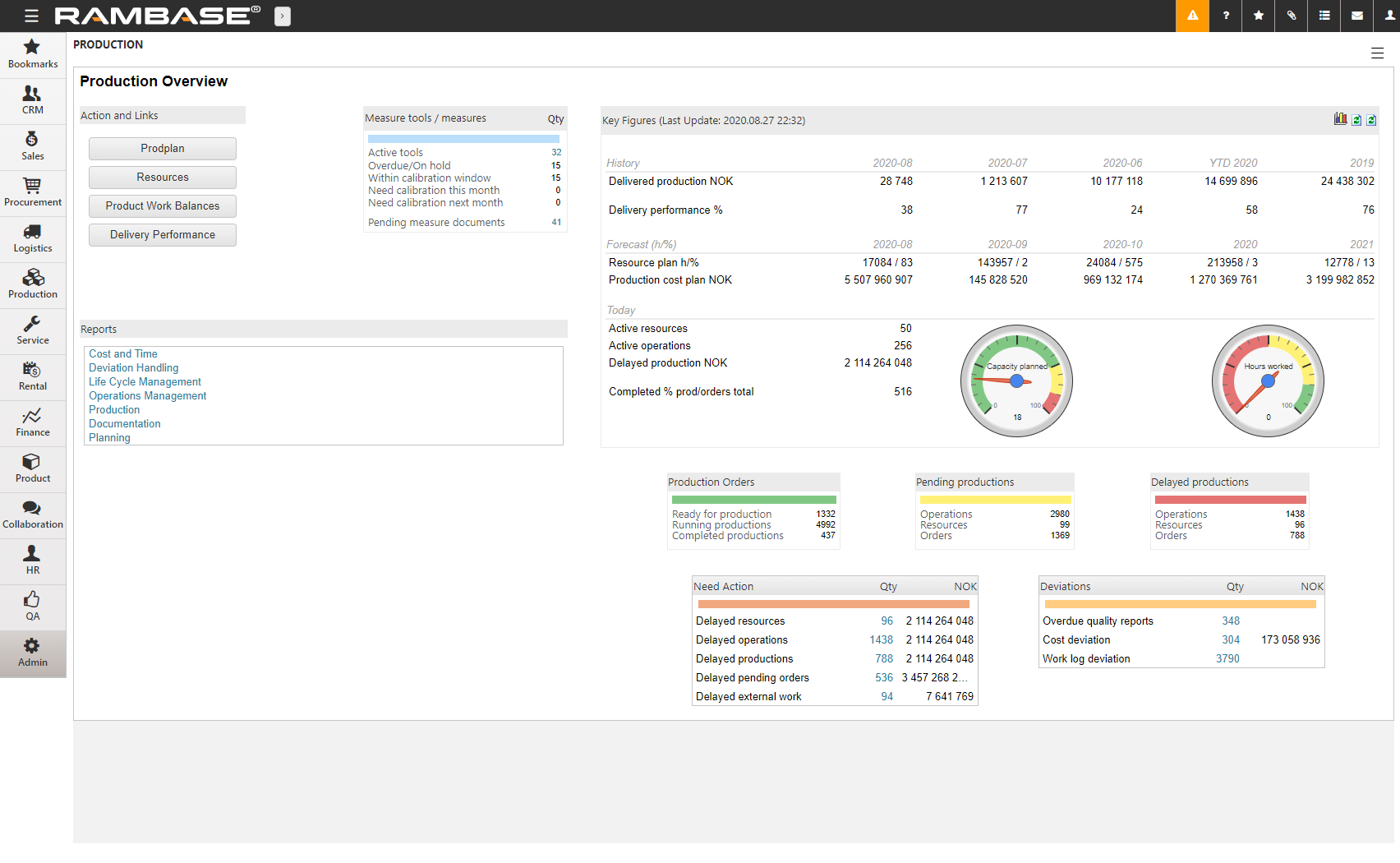Open notifications via the orange alert icon
This screenshot has height=863, width=1400.
[x=1192, y=16]
